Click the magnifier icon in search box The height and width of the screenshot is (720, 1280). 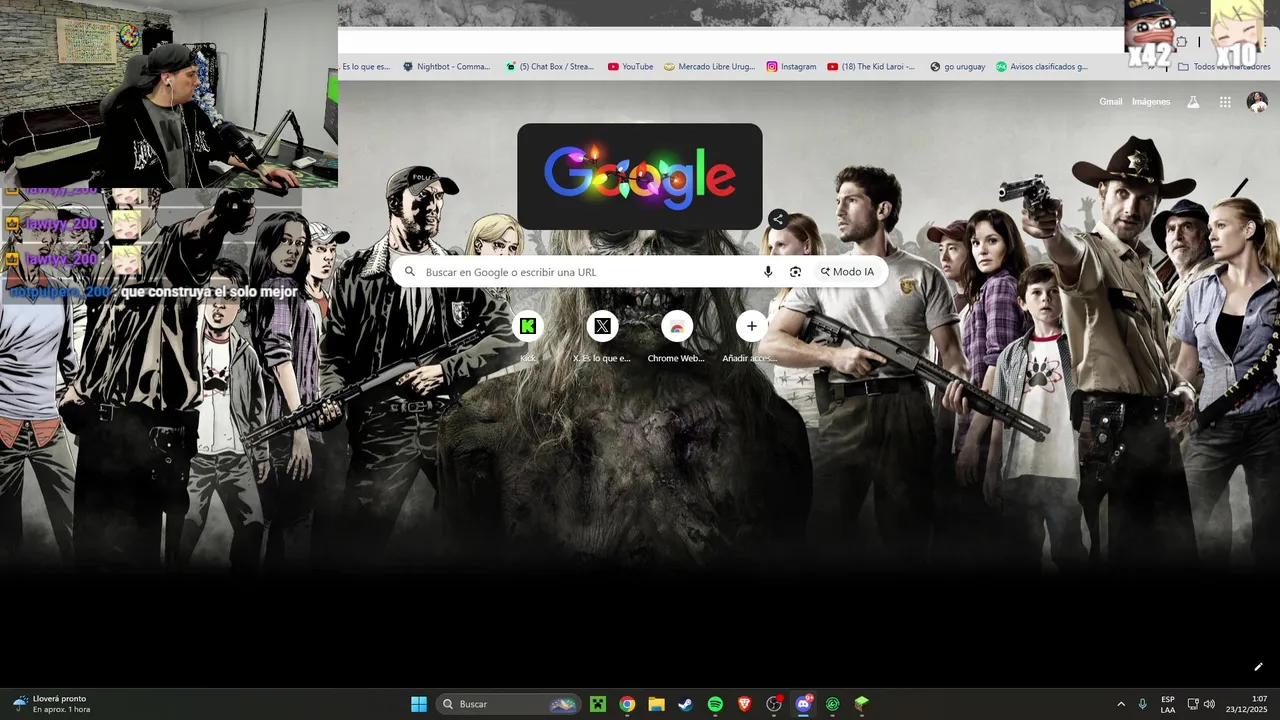tap(409, 272)
